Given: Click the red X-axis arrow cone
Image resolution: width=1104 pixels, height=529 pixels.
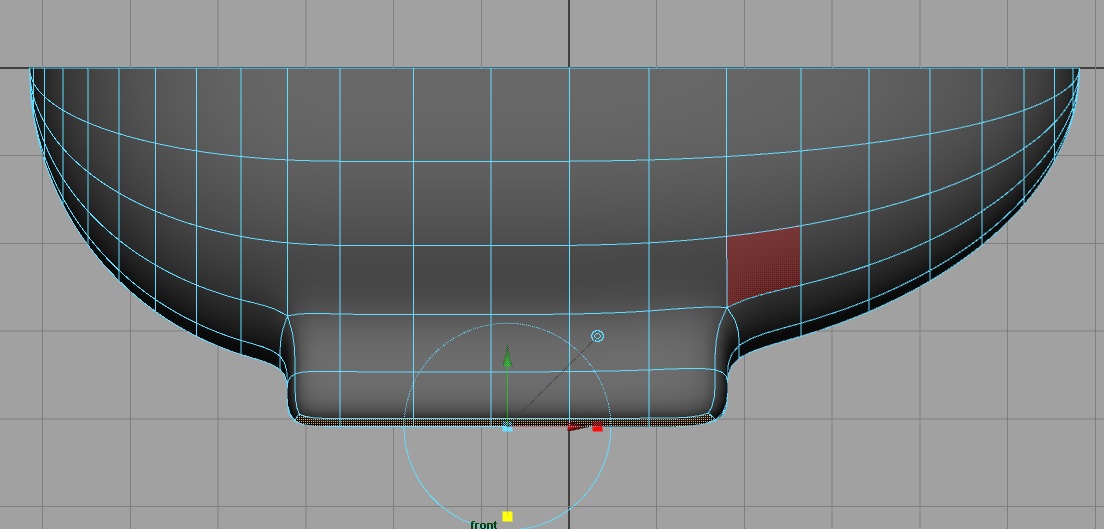Looking at the screenshot, I should (x=578, y=427).
